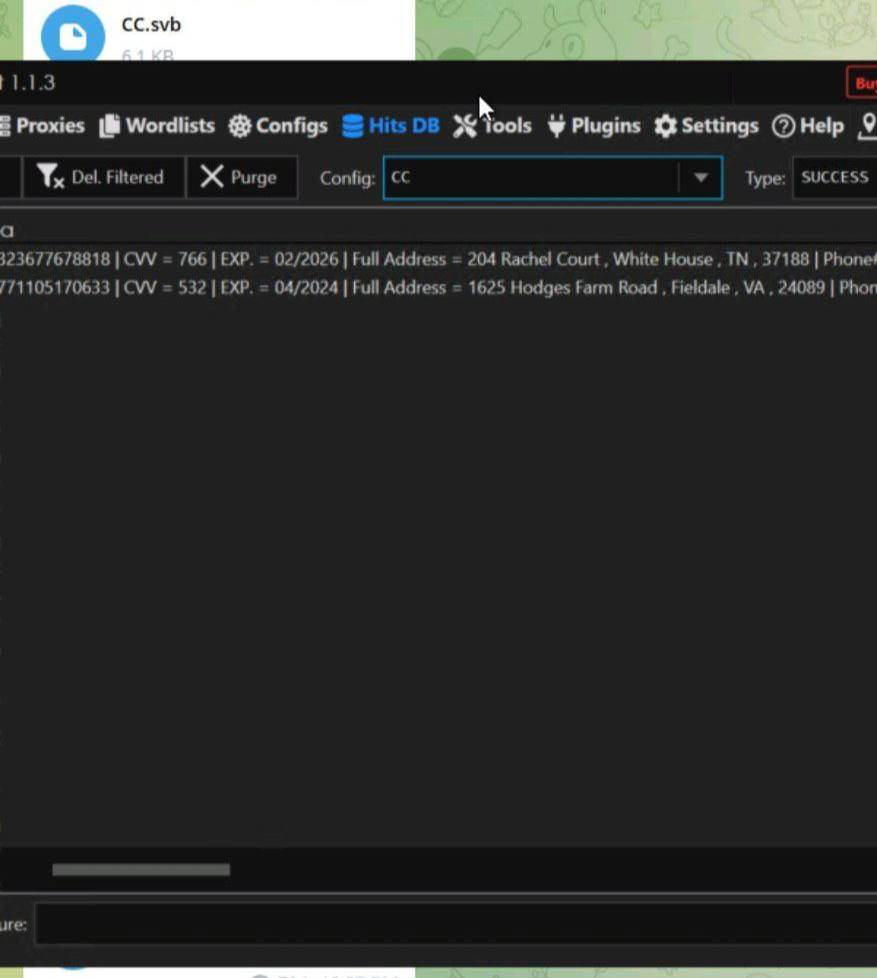
Task: Click the CC.svb file name in chat
Action: click(151, 25)
